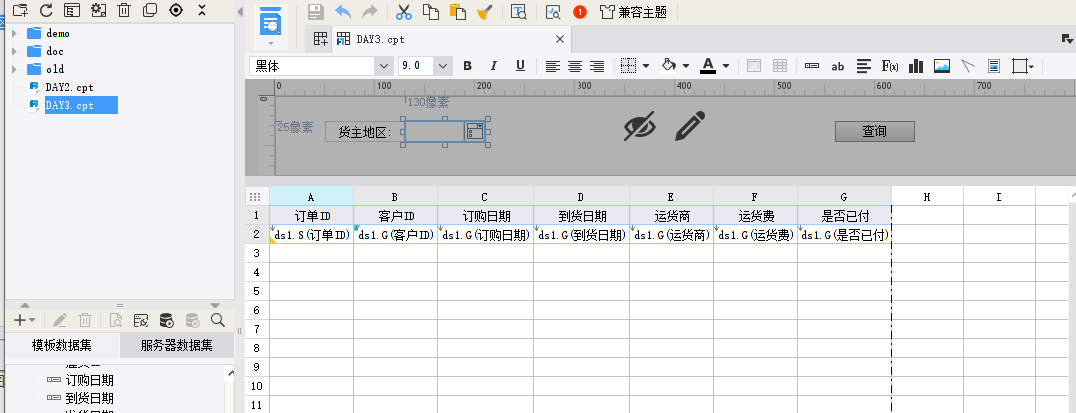Expand the old folder

[14, 69]
